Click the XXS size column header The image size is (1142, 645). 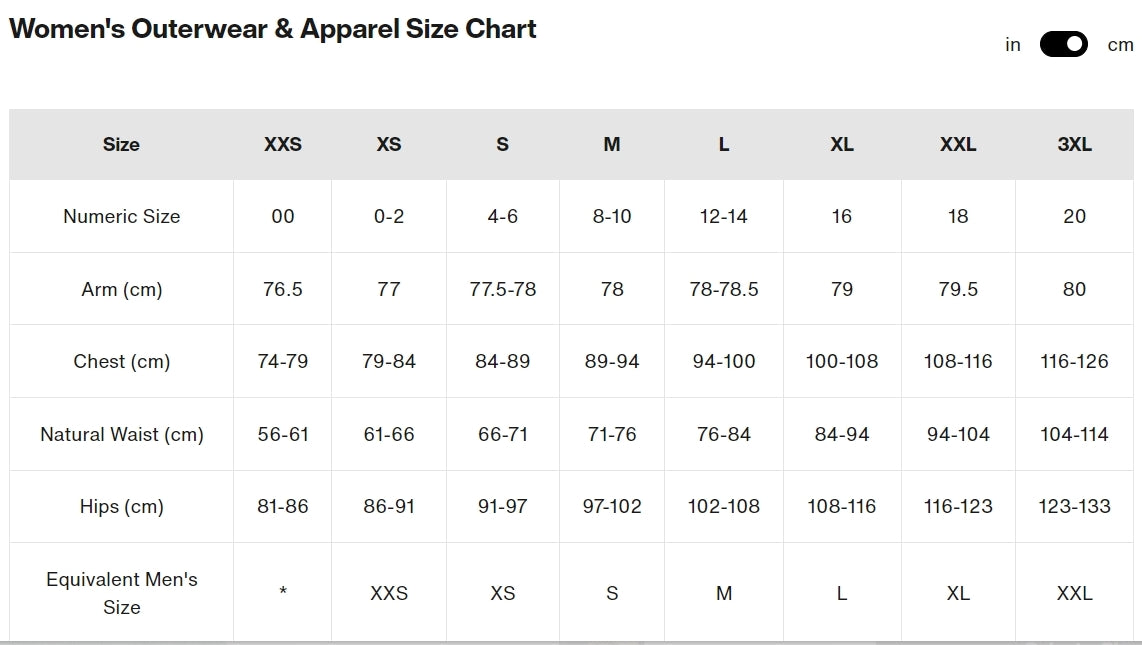(283, 144)
